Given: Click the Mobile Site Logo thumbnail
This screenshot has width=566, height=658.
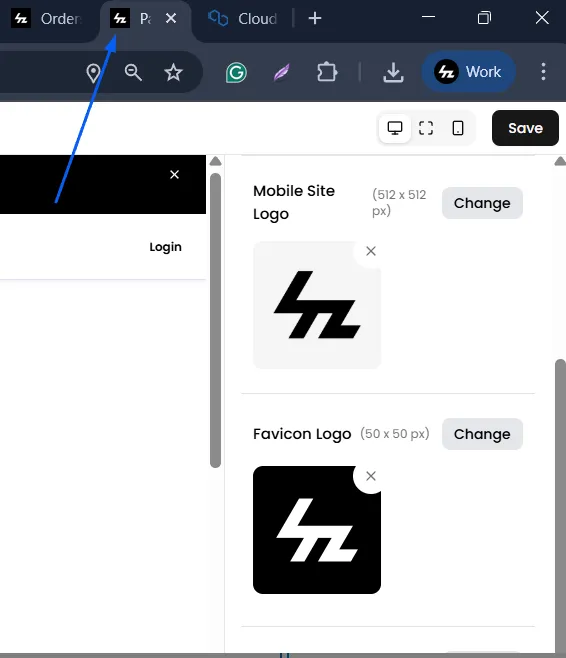Looking at the screenshot, I should coord(317,305).
